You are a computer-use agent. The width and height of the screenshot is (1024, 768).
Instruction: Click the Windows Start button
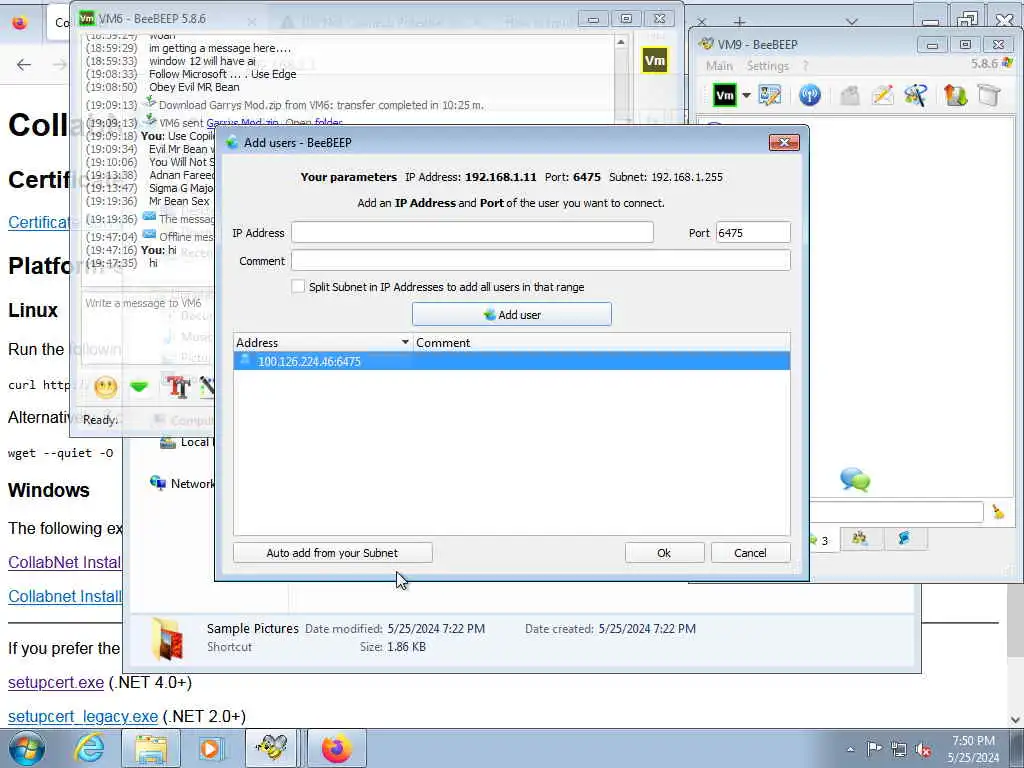pyautogui.click(x=27, y=748)
